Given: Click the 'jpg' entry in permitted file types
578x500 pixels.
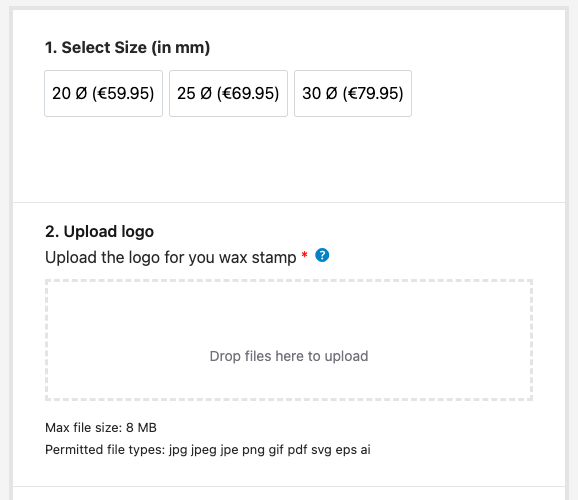Looking at the screenshot, I should pos(178,451).
